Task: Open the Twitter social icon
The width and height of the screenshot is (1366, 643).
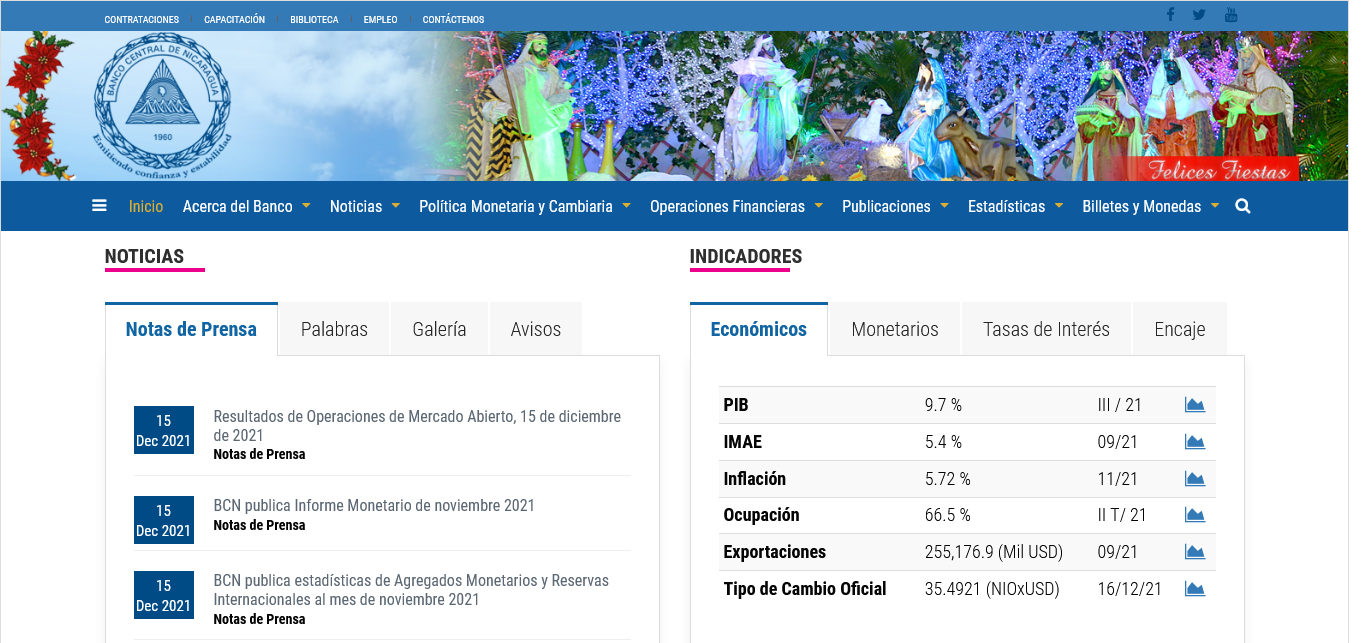Action: point(1199,14)
